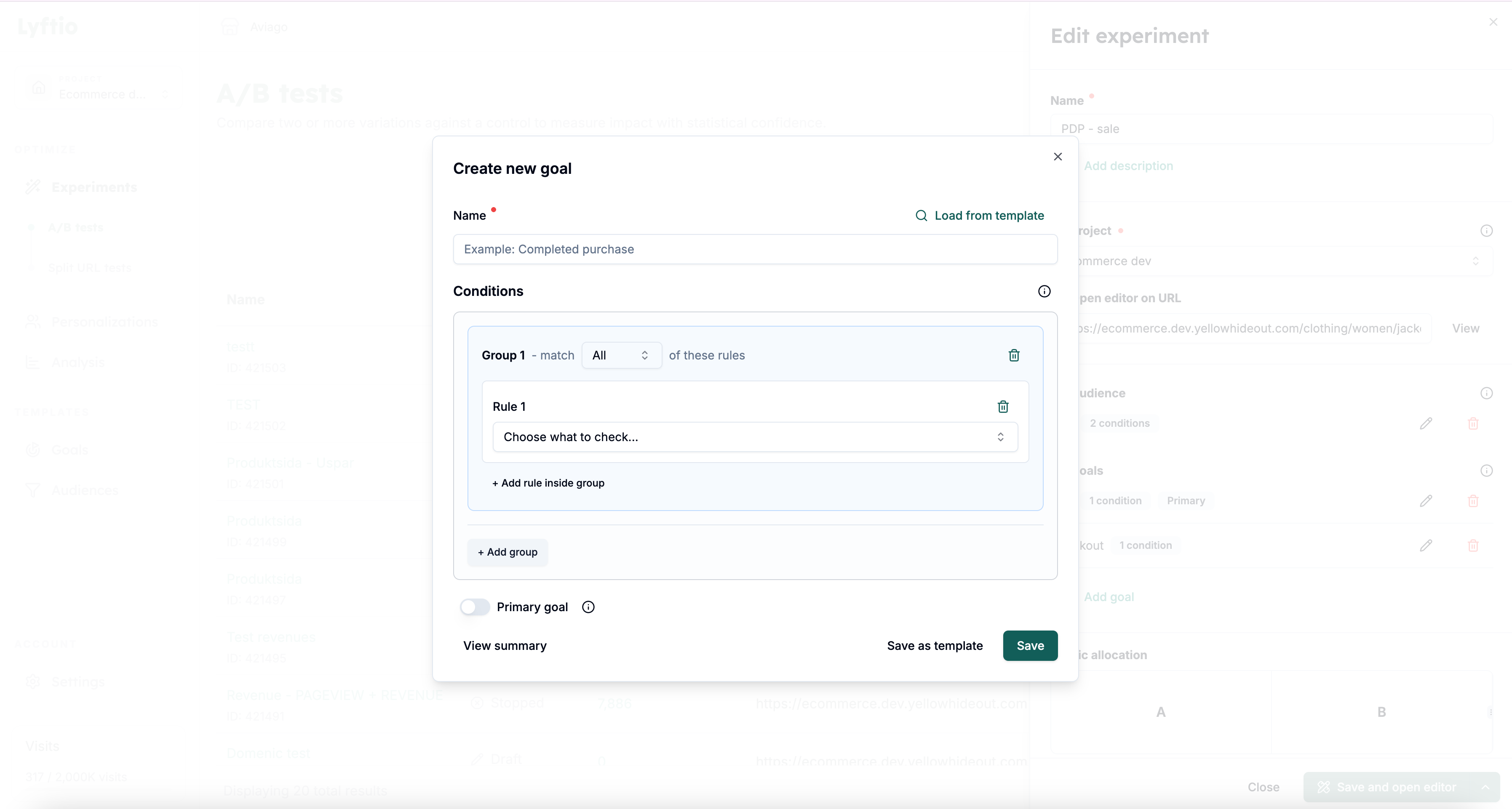Close the Edit experiment panel

point(1493,22)
